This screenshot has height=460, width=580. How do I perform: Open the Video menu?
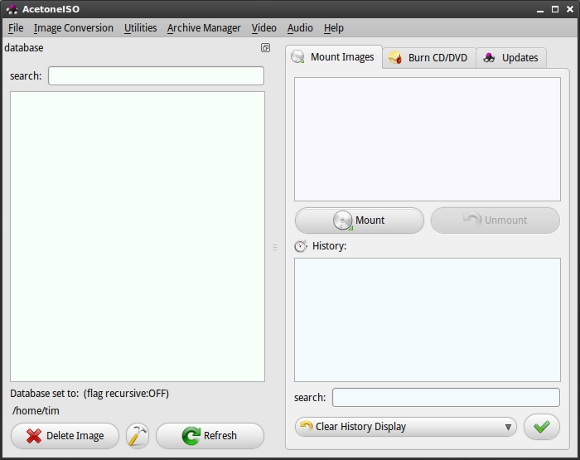point(264,28)
